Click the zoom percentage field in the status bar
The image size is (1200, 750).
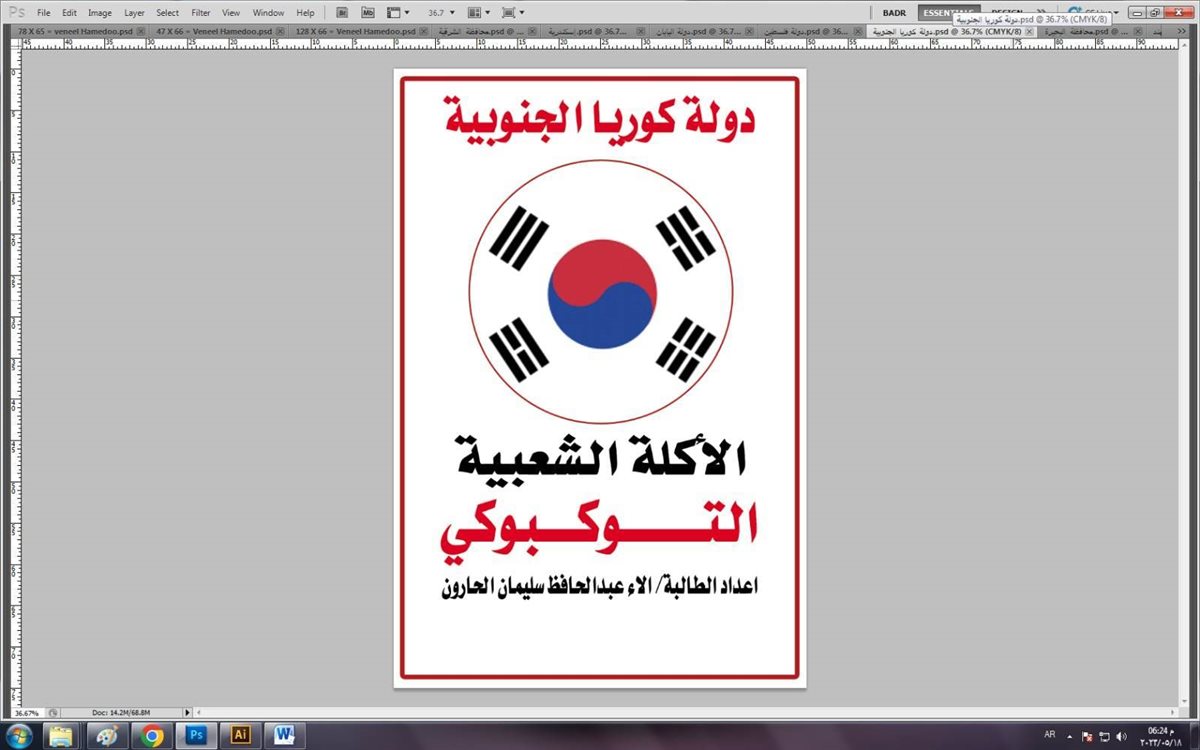pos(27,713)
